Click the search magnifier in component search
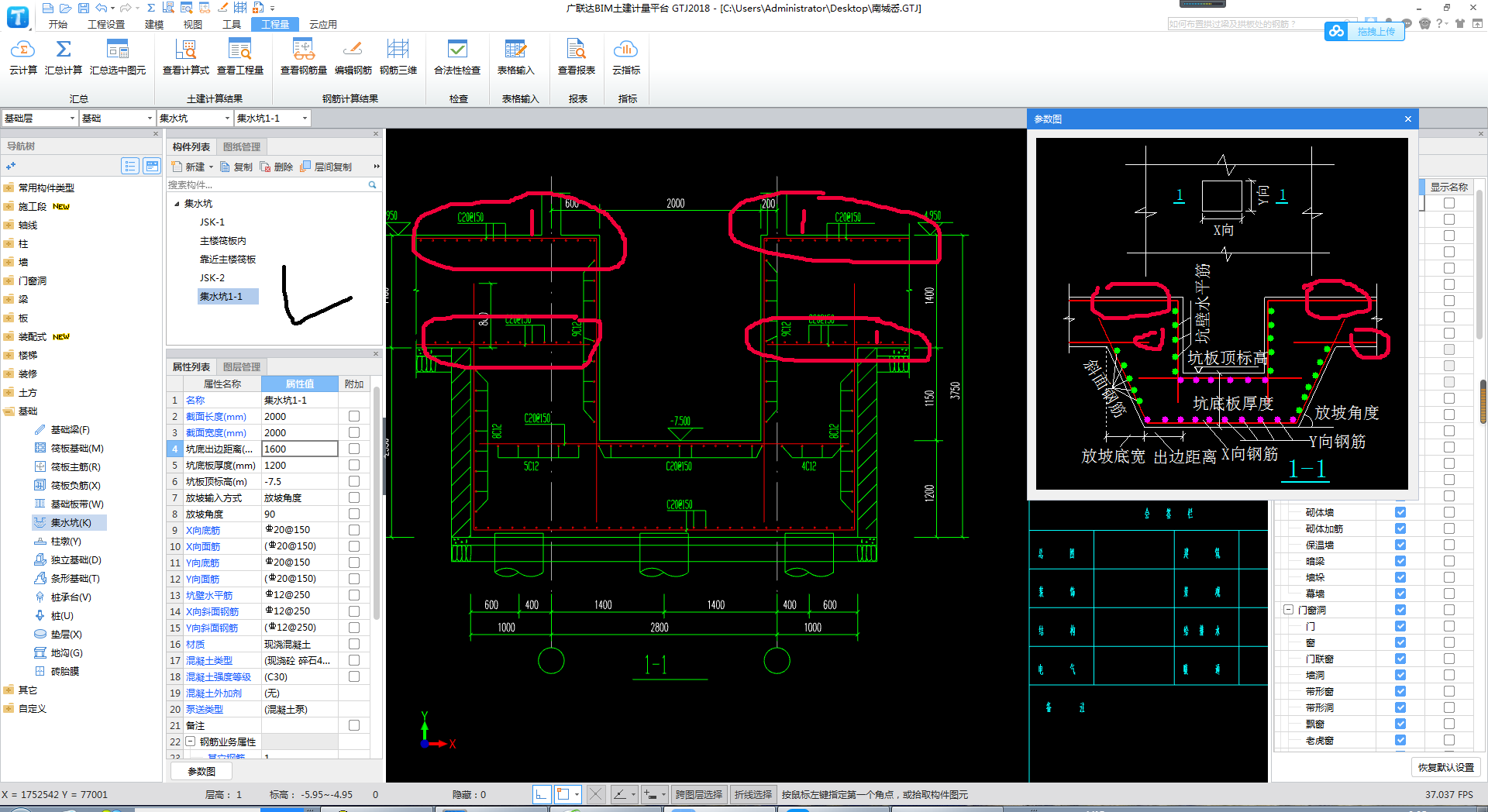Image resolution: width=1488 pixels, height=812 pixels. [373, 184]
